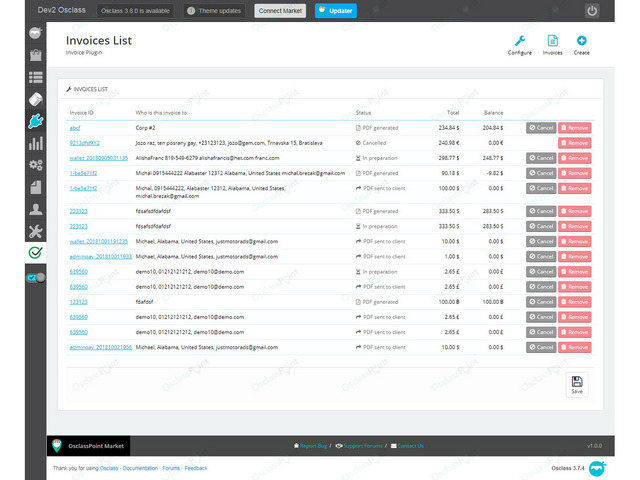
Task: Open the Statistics bar chart sidebar icon
Action: (36, 143)
